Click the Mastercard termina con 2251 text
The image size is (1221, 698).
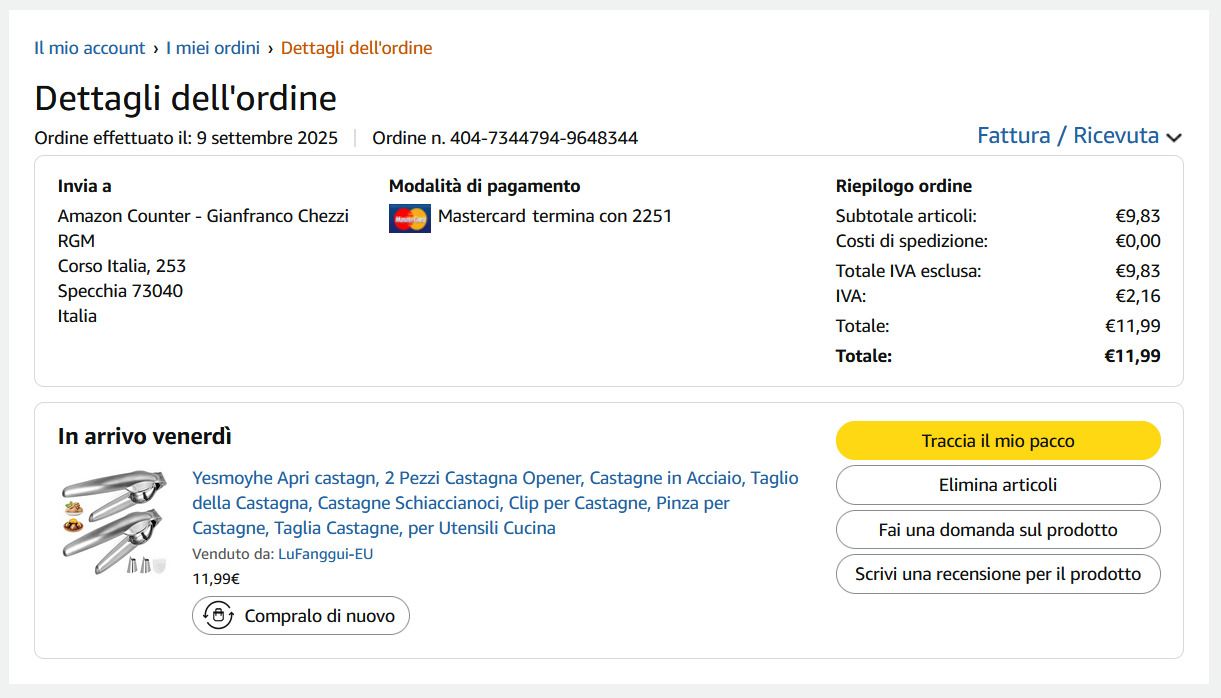[x=555, y=216]
